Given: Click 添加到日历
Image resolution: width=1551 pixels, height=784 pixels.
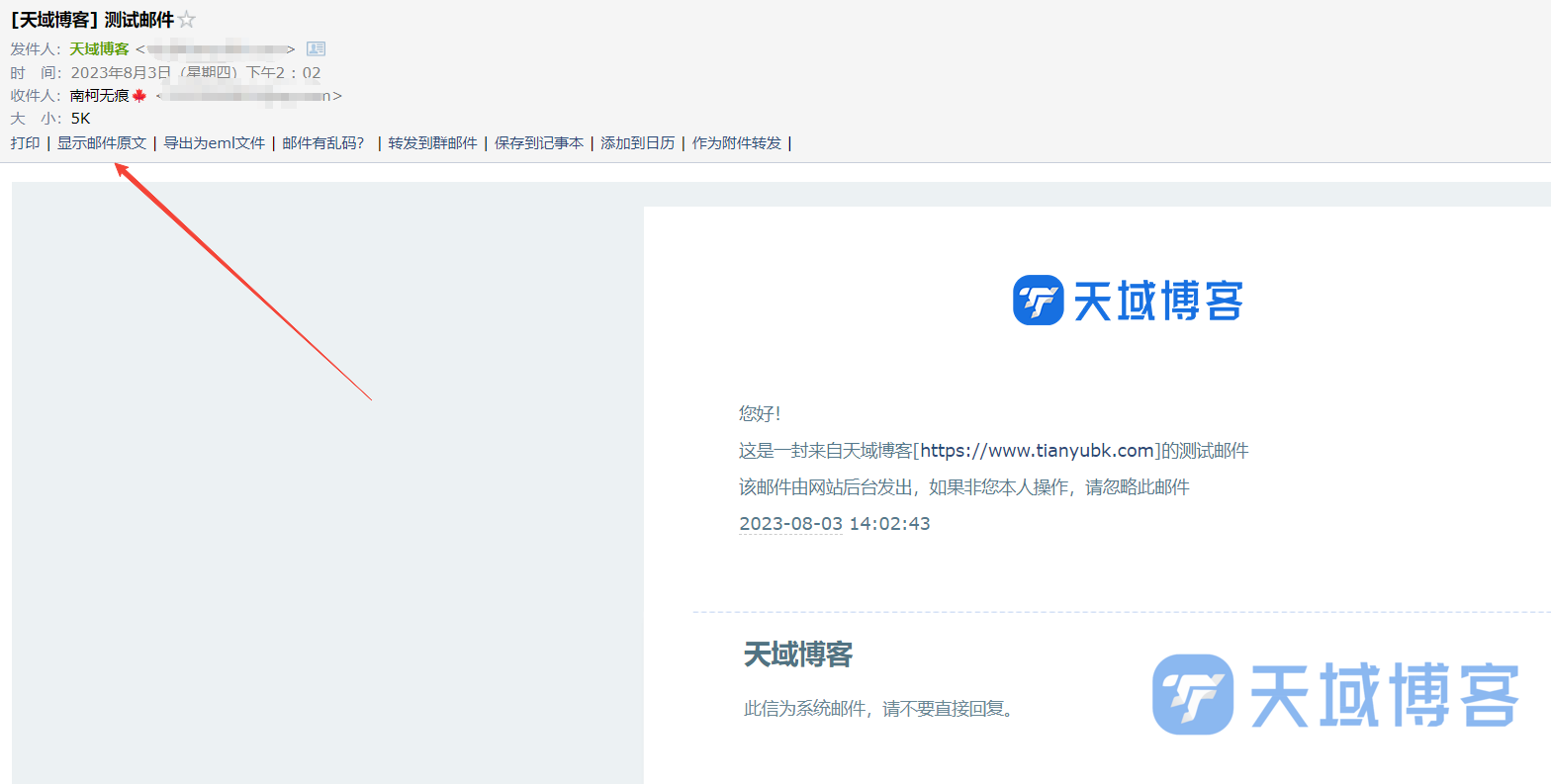Looking at the screenshot, I should point(638,143).
